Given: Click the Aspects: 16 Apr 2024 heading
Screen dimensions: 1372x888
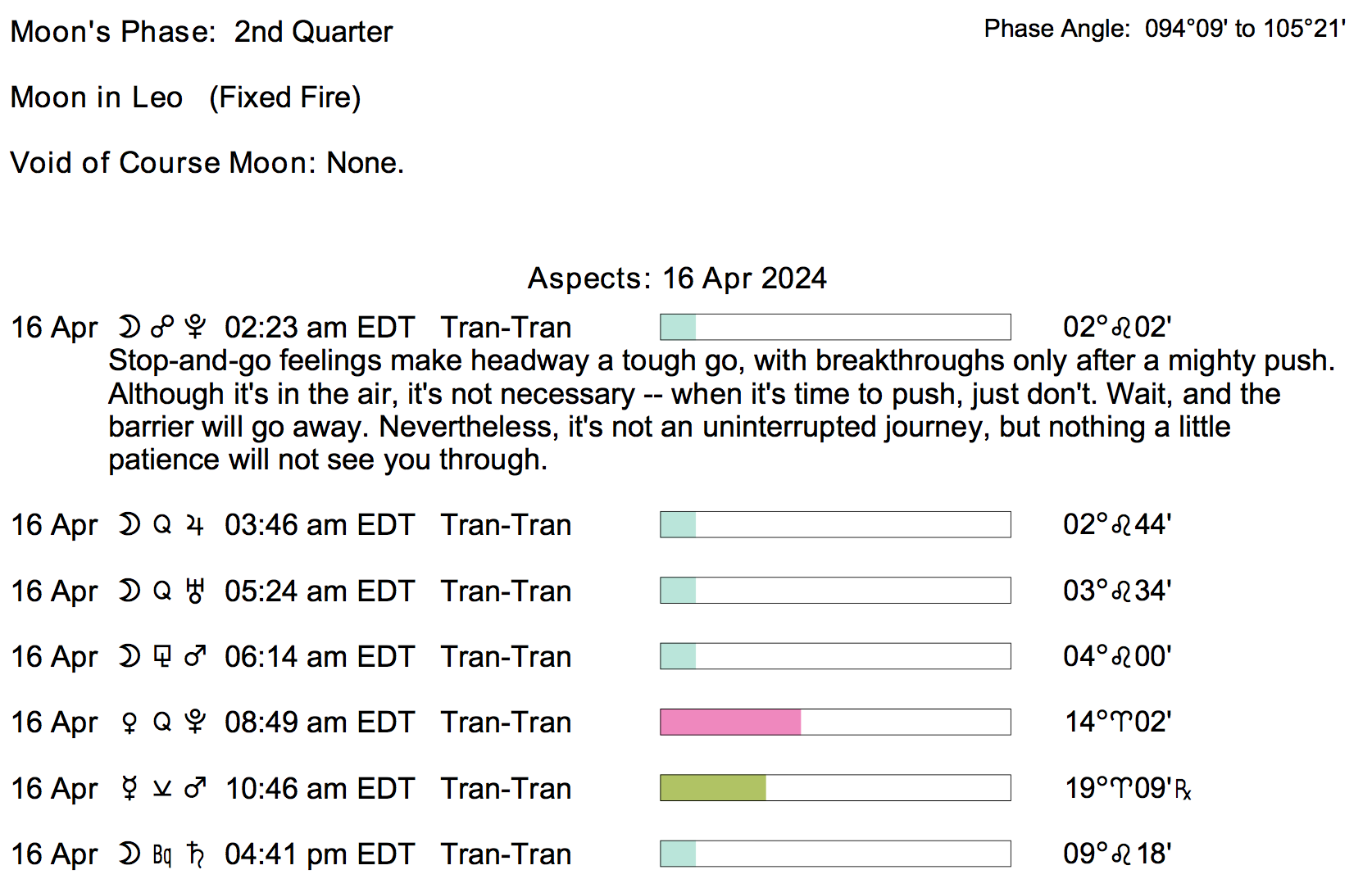Looking at the screenshot, I should coord(677,279).
